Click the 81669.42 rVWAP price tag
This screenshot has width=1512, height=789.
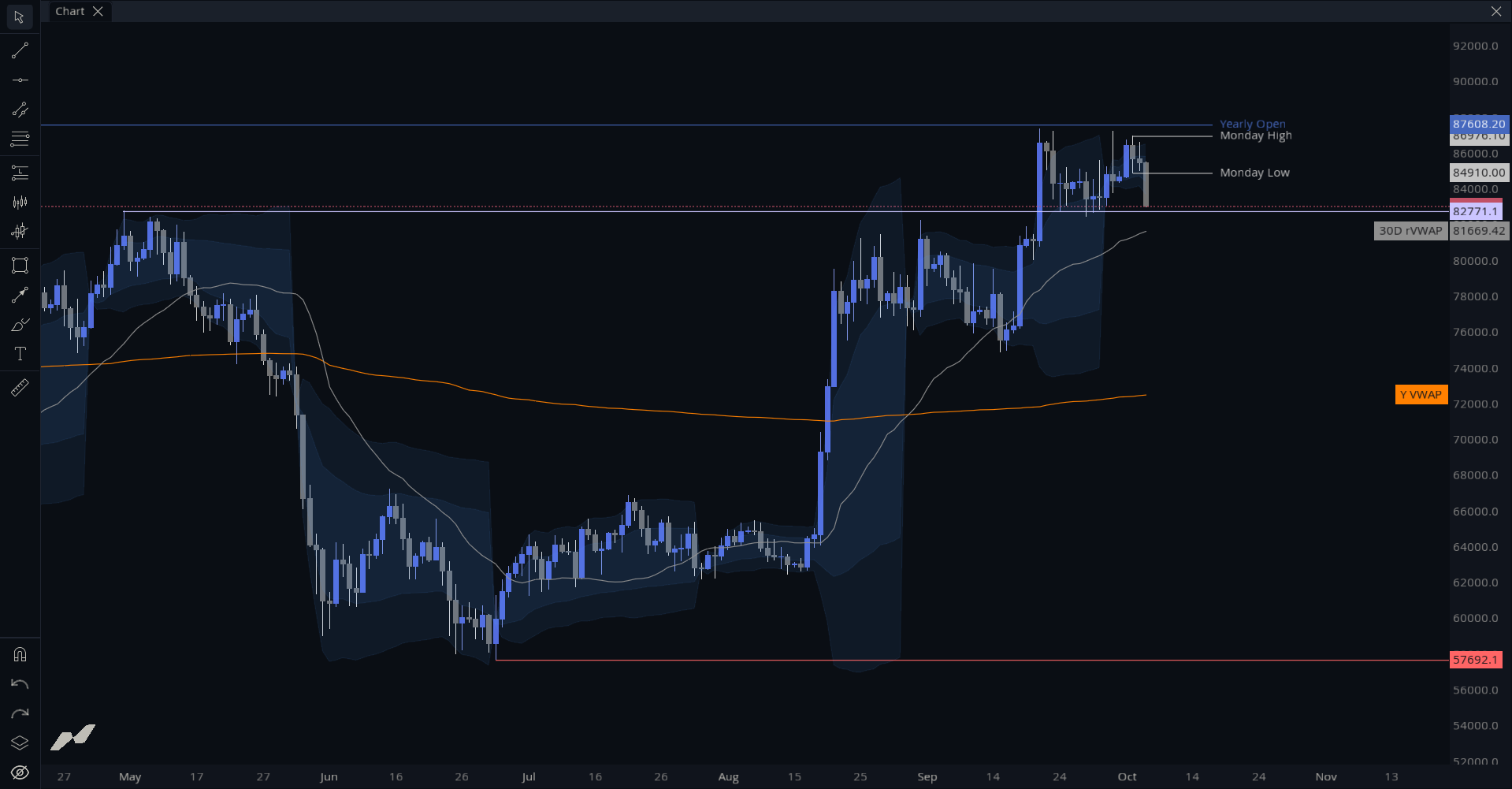[x=1479, y=231]
